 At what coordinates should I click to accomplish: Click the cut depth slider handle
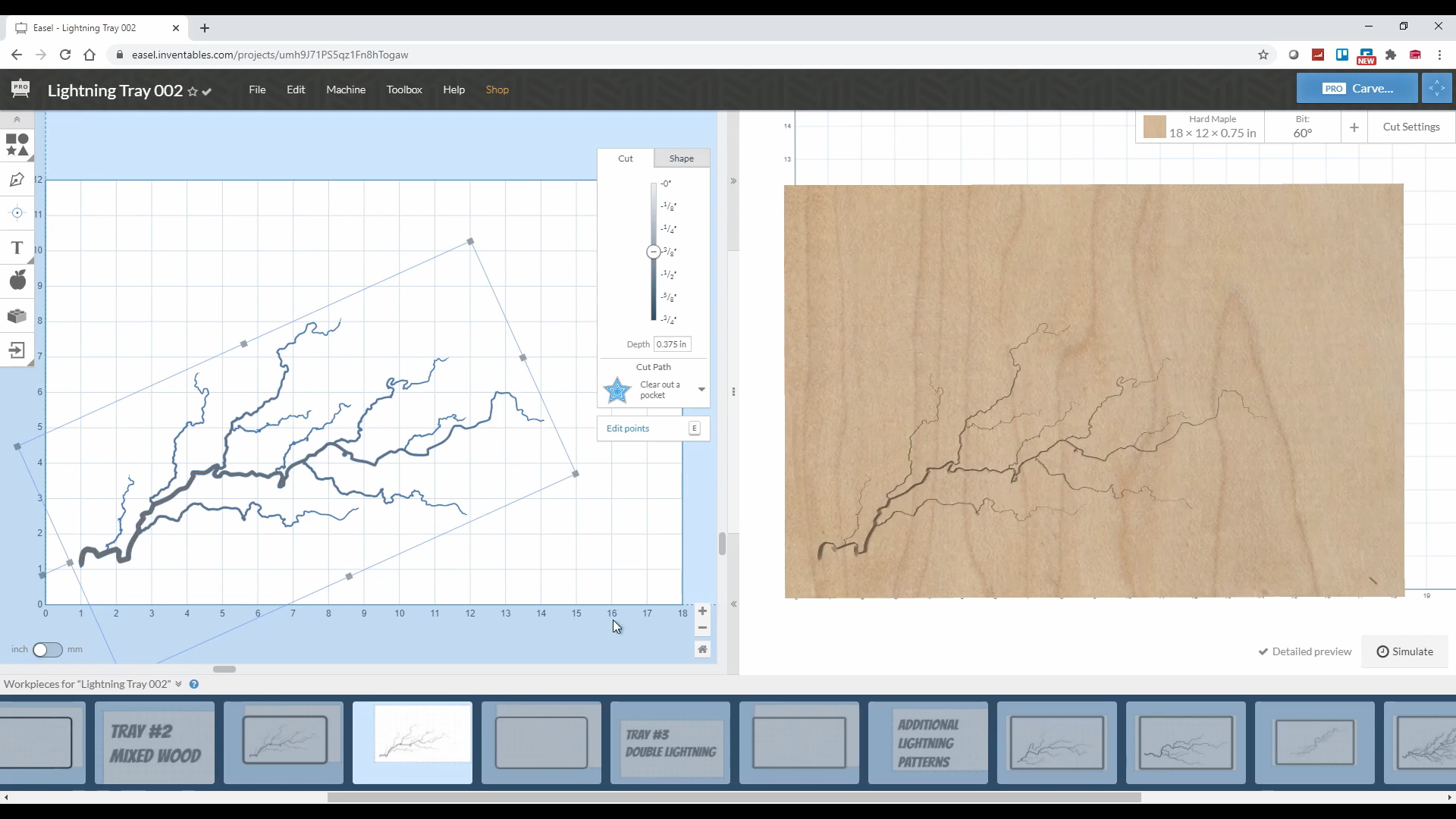coord(653,252)
